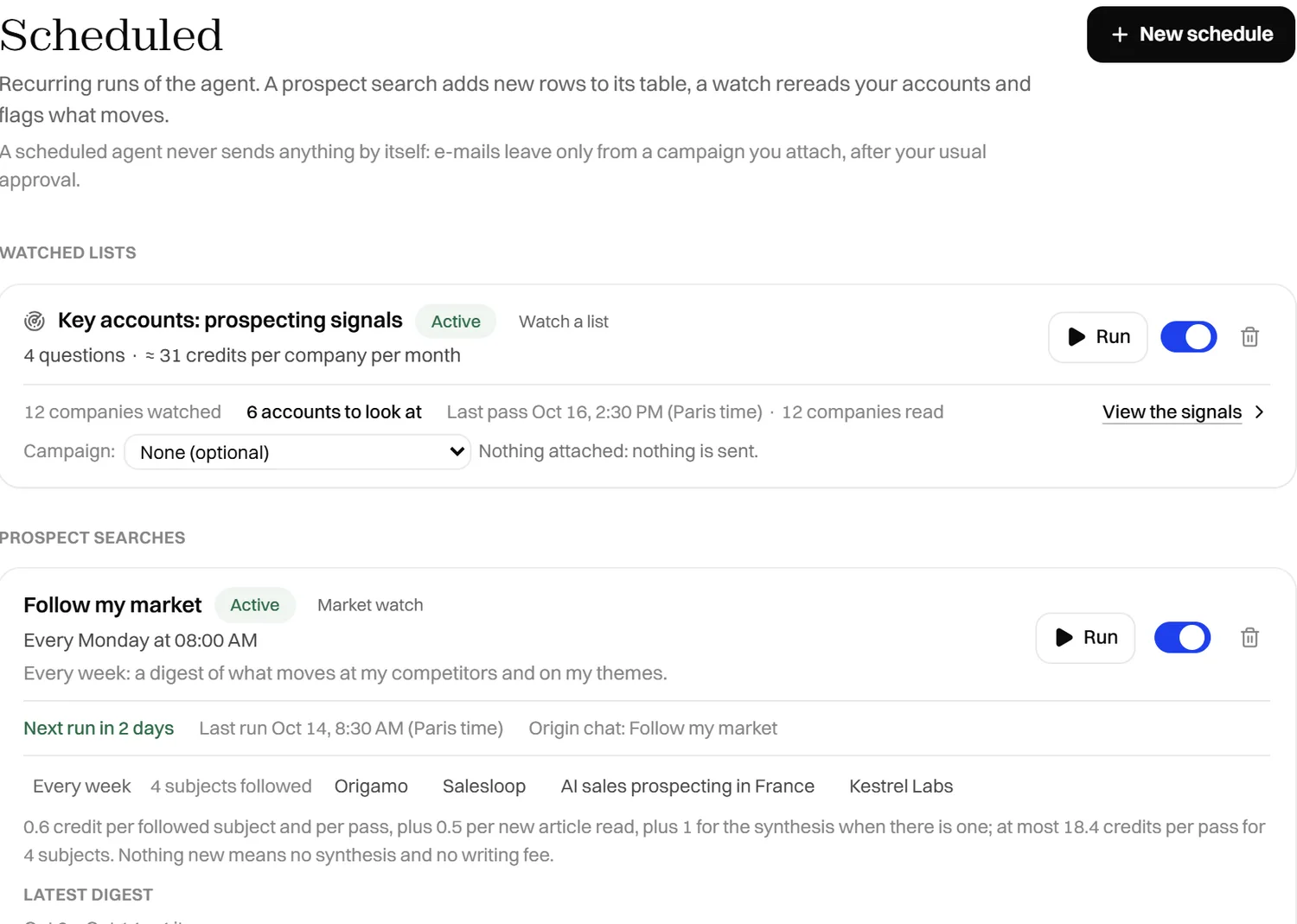Click the play icon on Follow my market Run

[x=1064, y=638]
